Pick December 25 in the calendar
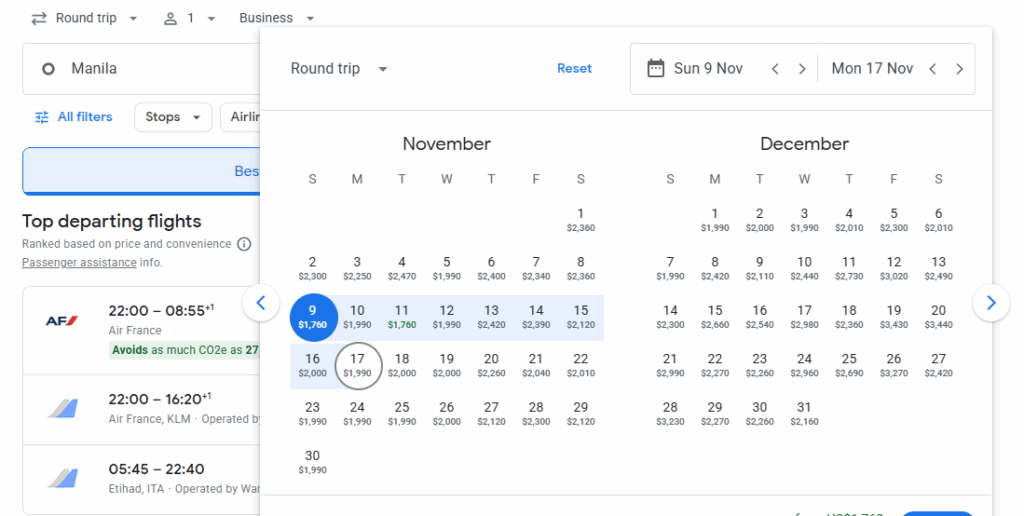1024x516 pixels. (849, 364)
